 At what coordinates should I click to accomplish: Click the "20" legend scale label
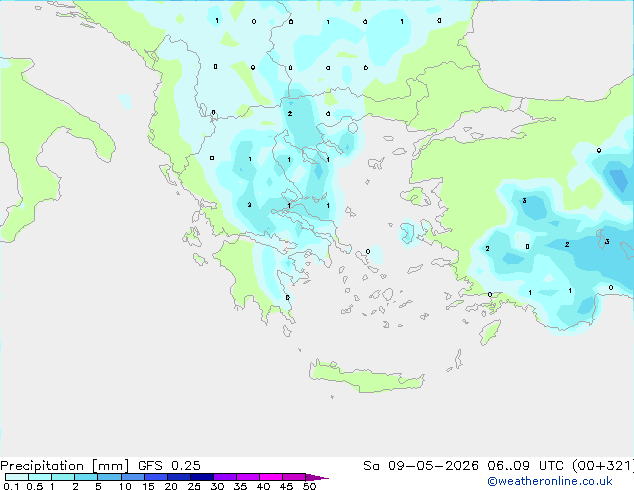[171, 486]
